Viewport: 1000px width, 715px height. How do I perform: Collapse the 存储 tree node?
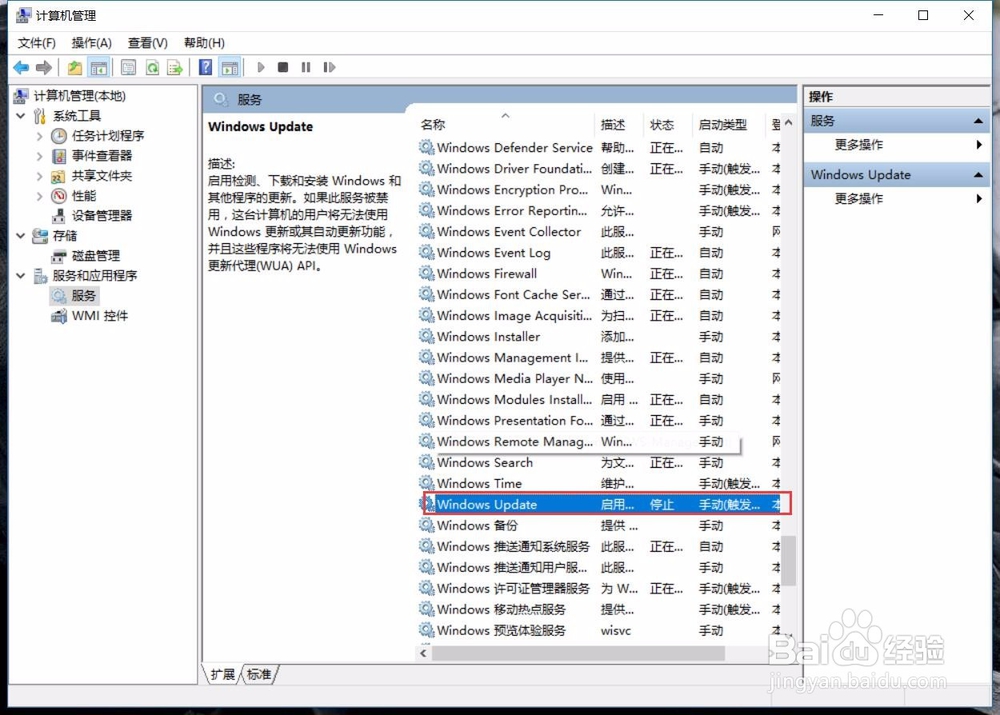(x=21, y=236)
